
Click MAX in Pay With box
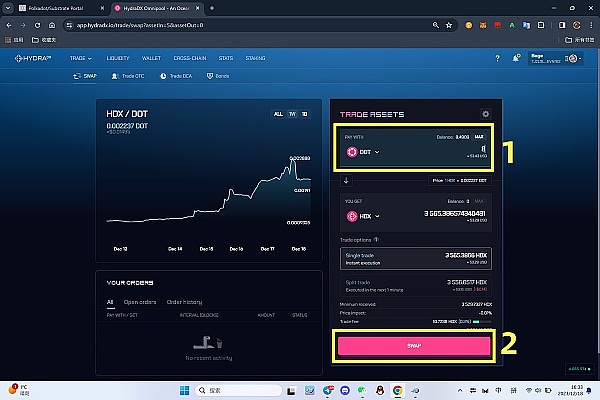click(478, 136)
